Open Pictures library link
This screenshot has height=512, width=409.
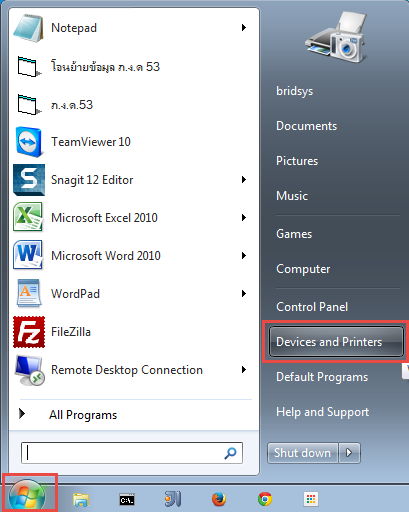coord(297,161)
